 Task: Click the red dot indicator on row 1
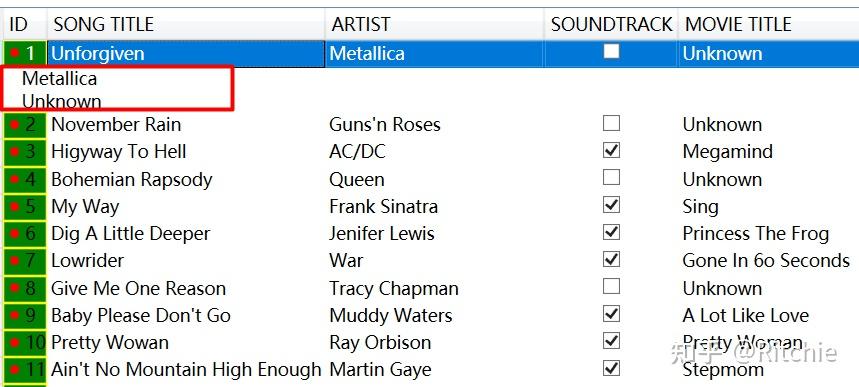(x=15, y=53)
